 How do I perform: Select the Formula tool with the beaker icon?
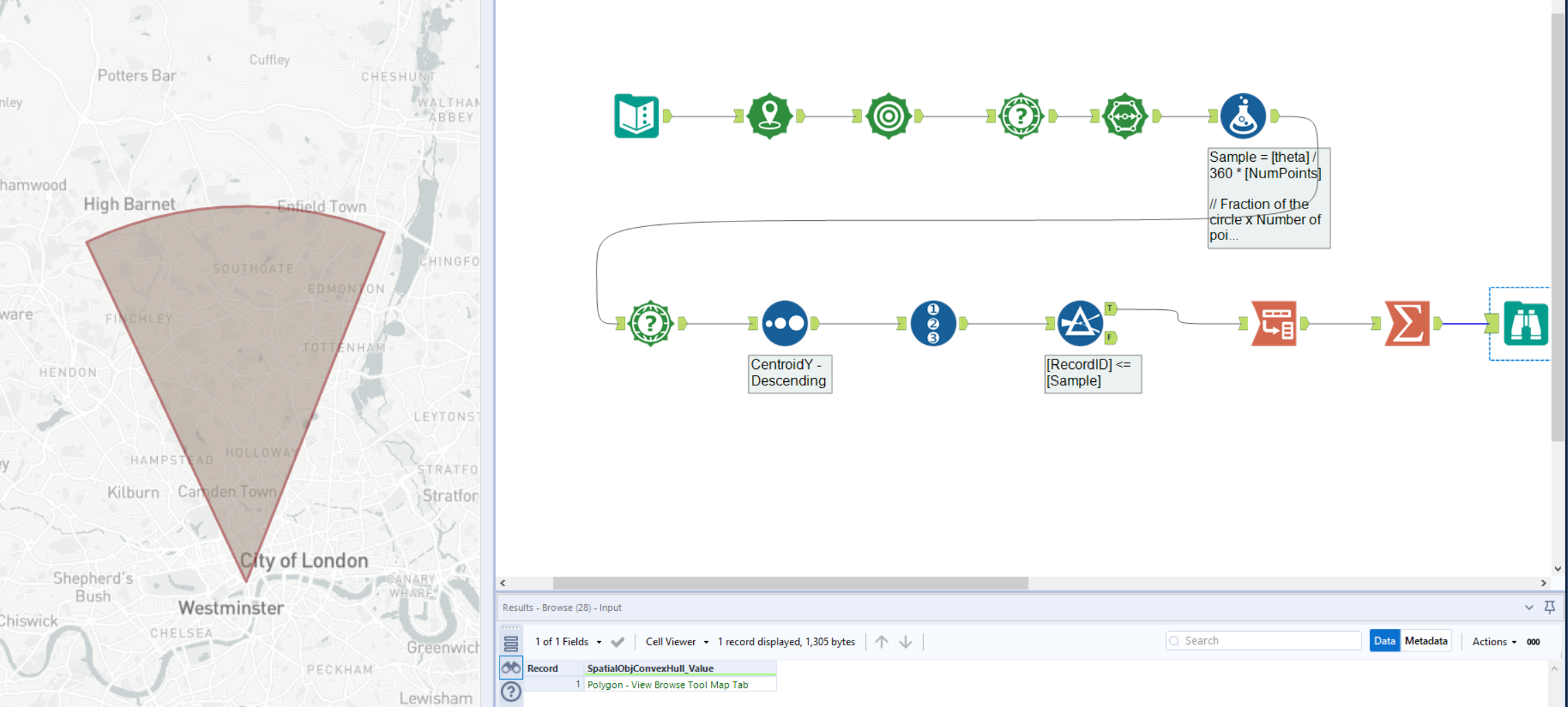coord(1243,115)
